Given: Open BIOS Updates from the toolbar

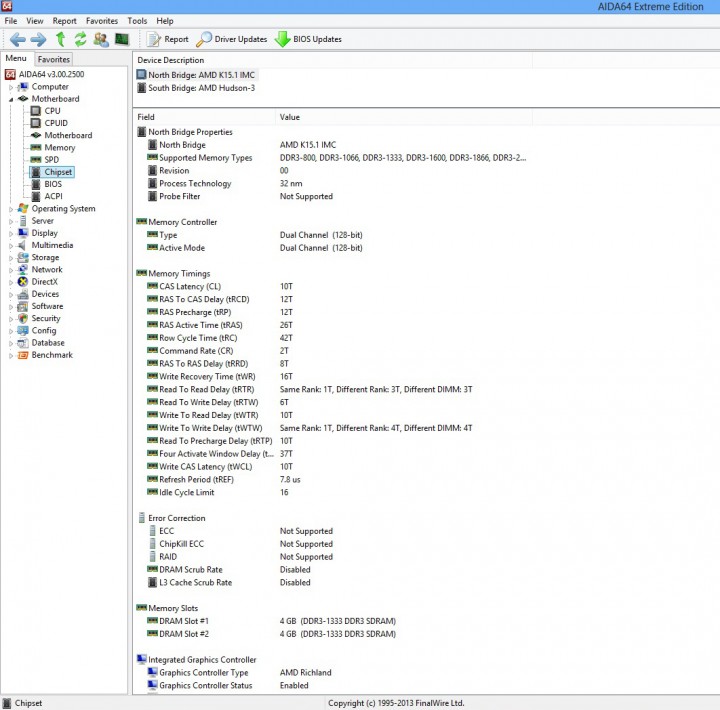Looking at the screenshot, I should pos(308,39).
